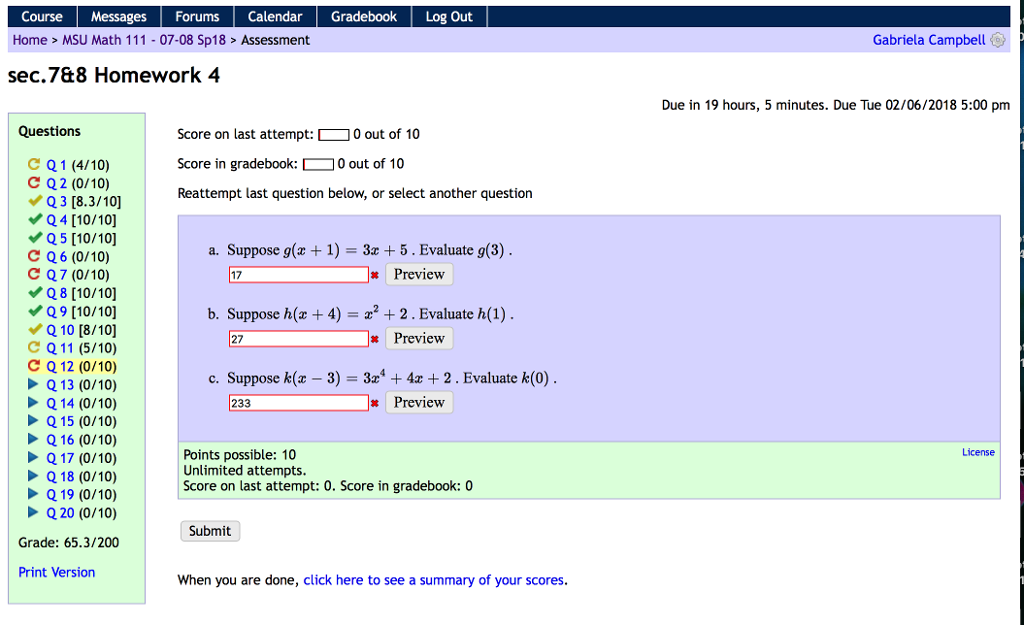The width and height of the screenshot is (1024, 625).
Task: Click the yellow partial-credit check beside Q 3
Action: 36,201
